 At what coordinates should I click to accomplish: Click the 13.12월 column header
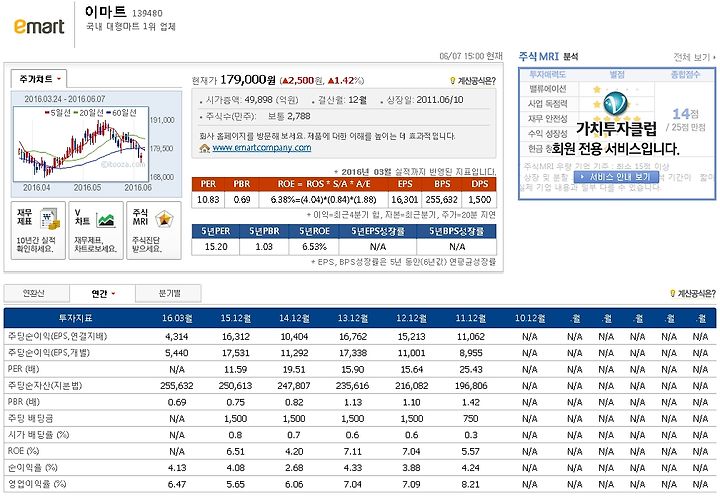coord(353,318)
